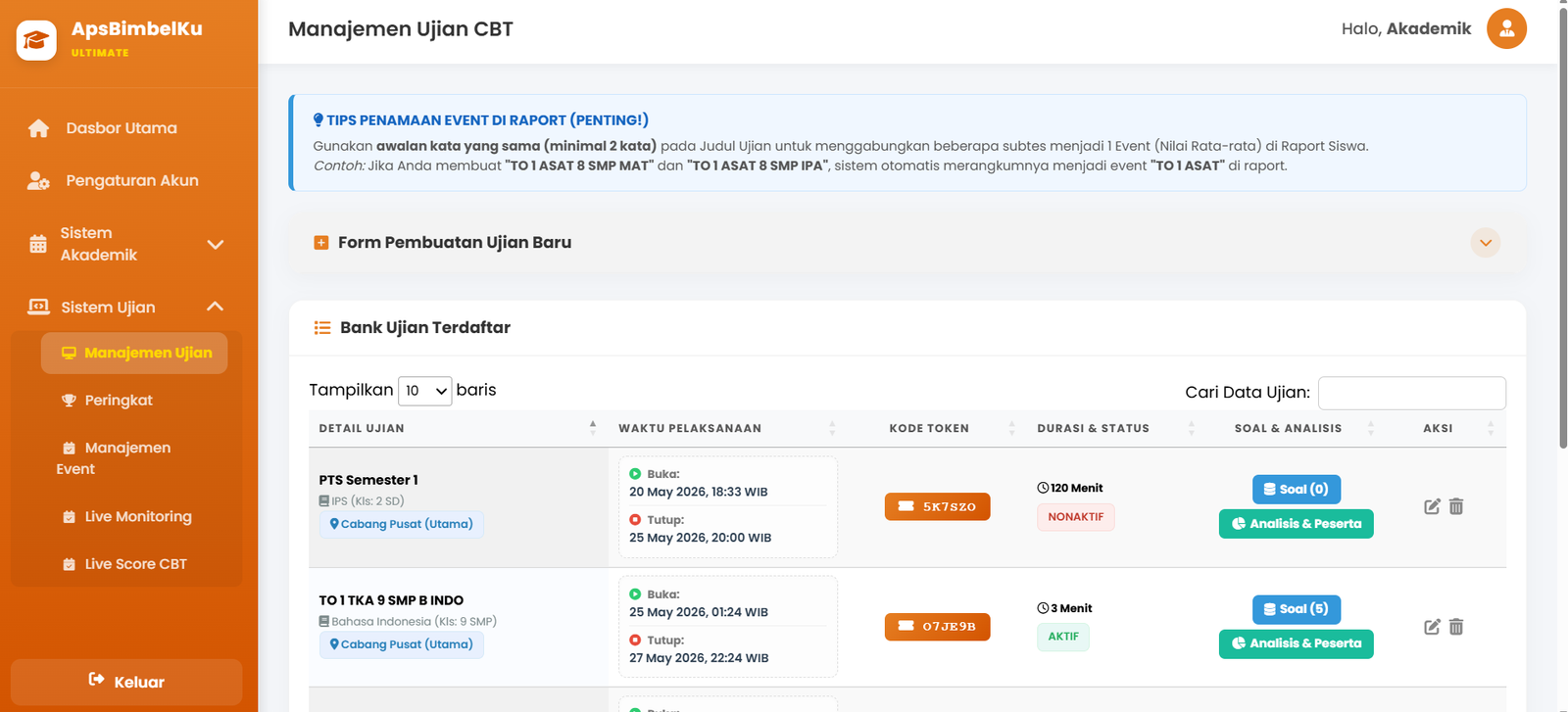
Task: Click the calendar icon beside Sistem Akademik
Action: coord(38,244)
